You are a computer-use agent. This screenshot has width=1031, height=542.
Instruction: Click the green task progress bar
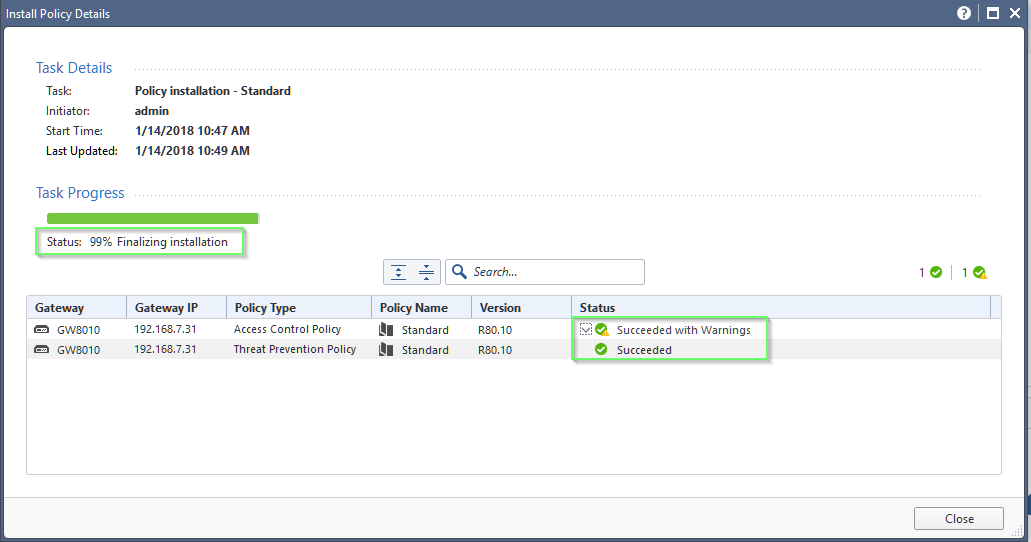pyautogui.click(x=153, y=218)
